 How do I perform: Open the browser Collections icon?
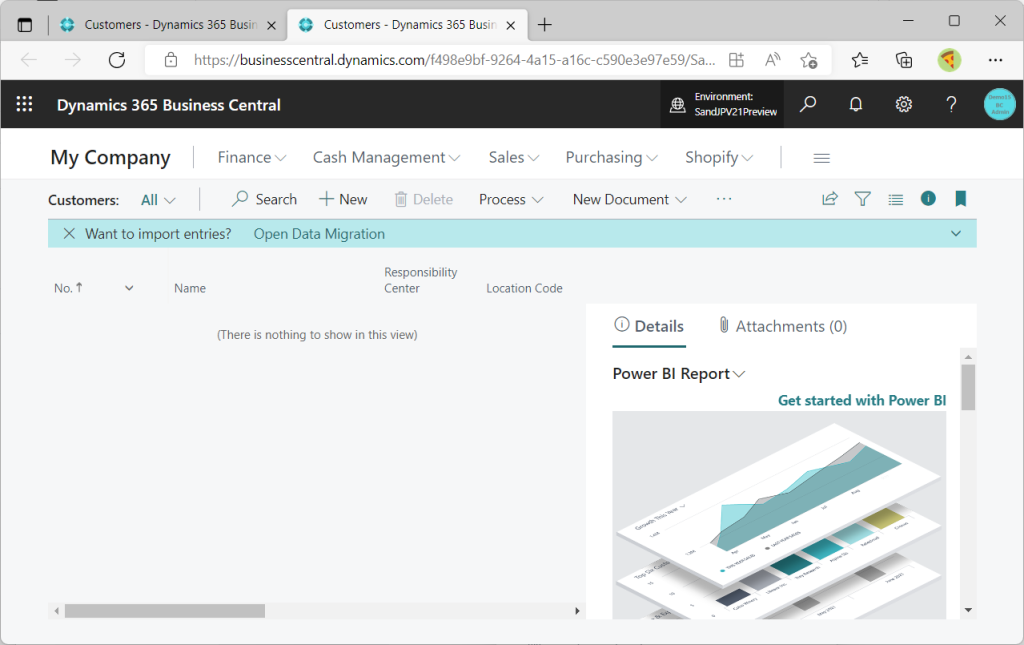tap(904, 60)
